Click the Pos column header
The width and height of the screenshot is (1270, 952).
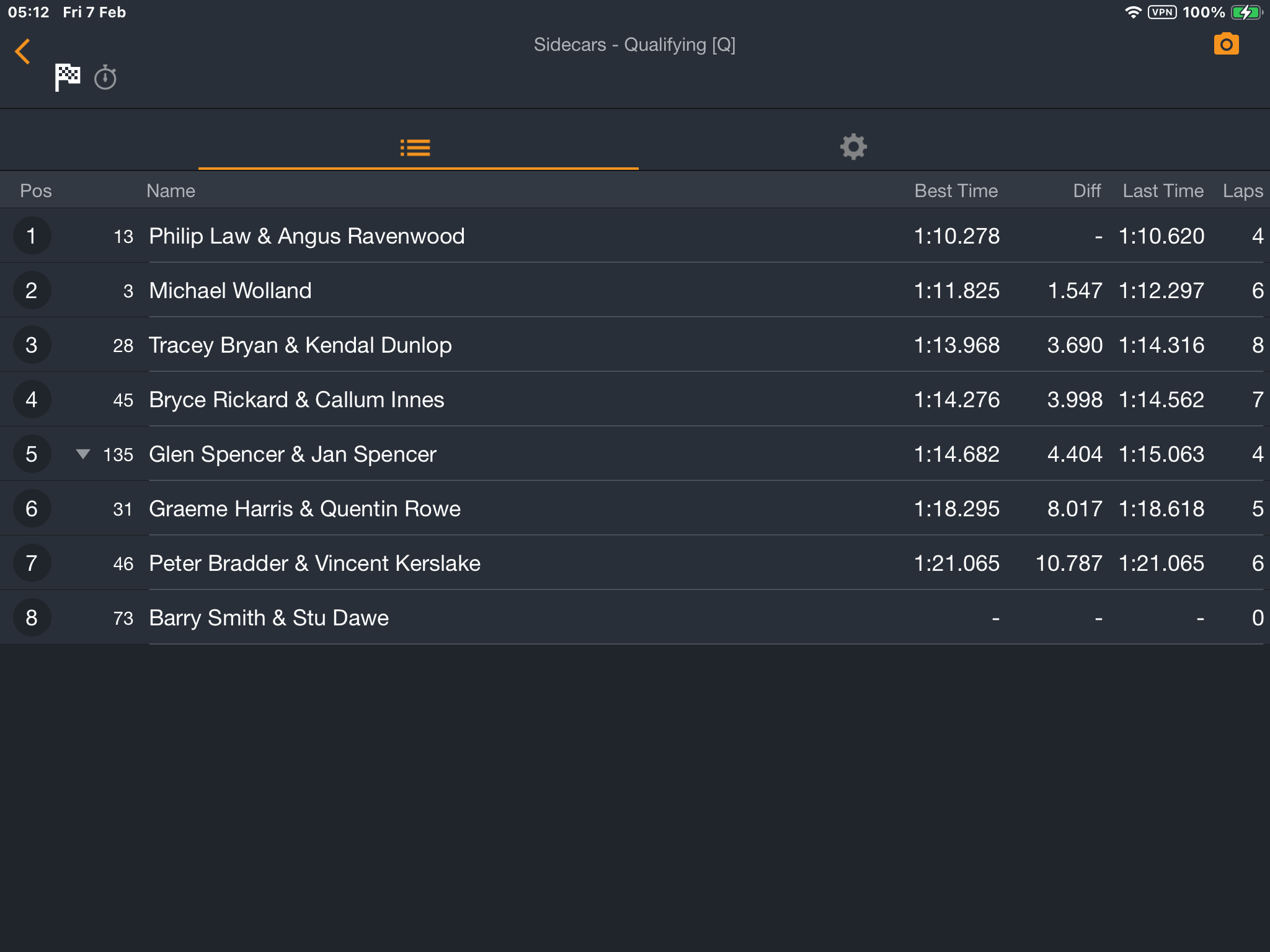pos(36,191)
